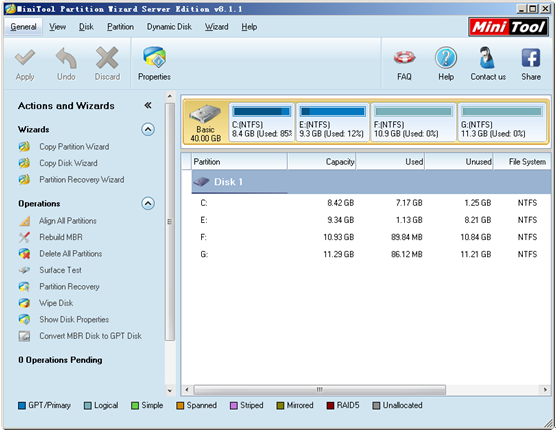The width and height of the screenshot is (556, 431).
Task: Select F:(NTFS) partition block in disk map
Action: [413, 122]
